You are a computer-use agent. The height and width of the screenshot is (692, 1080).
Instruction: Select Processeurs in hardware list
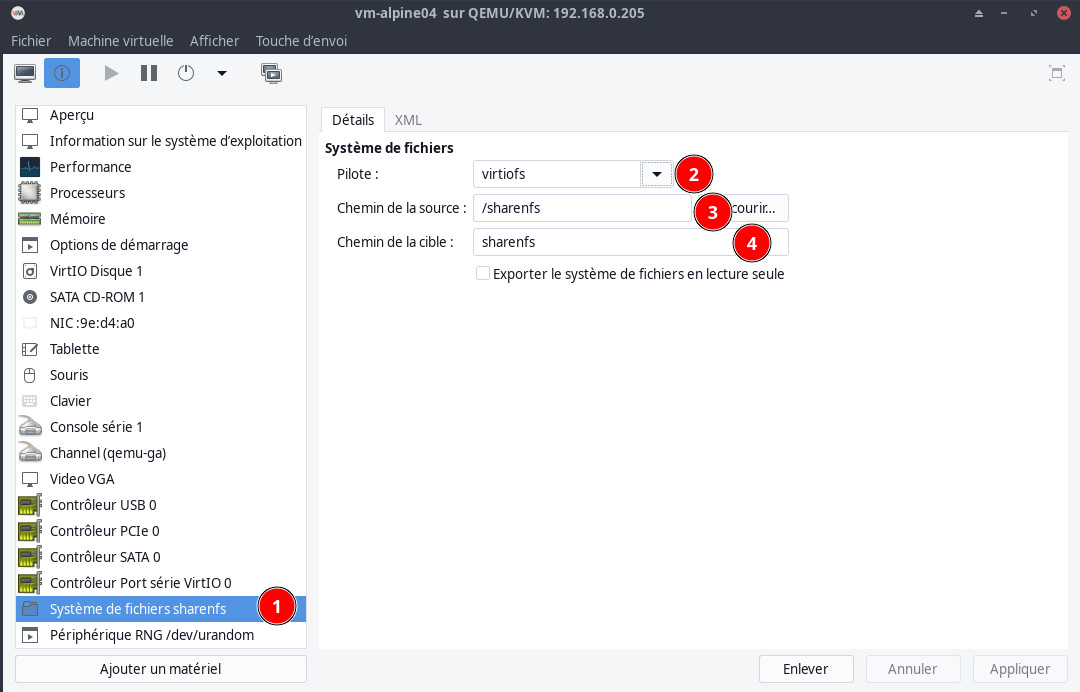87,193
